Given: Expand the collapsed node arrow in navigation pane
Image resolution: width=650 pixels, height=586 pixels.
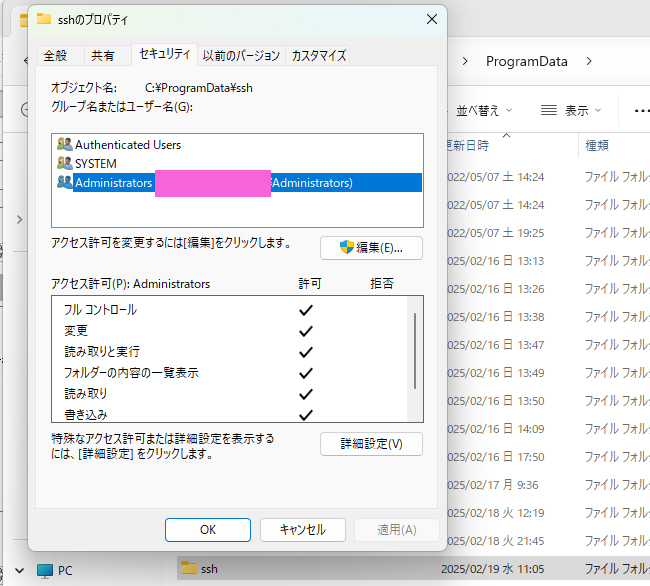Looking at the screenshot, I should (19, 219).
